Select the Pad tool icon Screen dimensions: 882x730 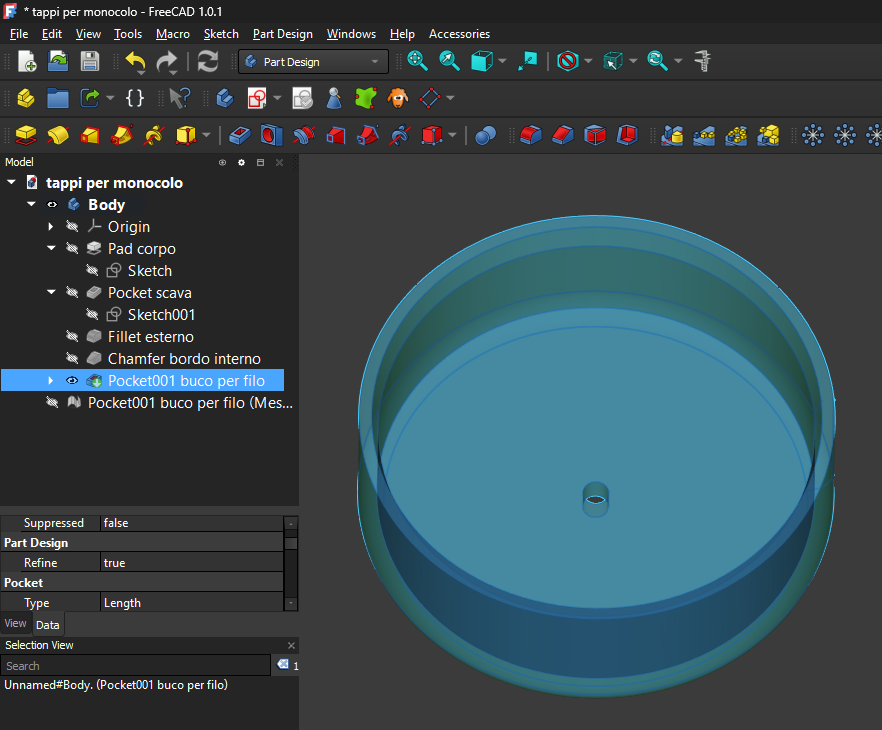tap(26, 135)
